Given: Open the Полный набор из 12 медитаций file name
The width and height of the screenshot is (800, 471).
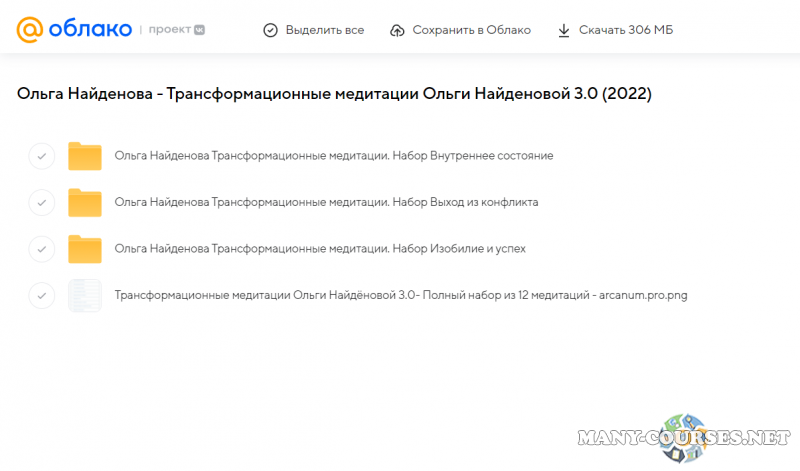Looking at the screenshot, I should 401,295.
